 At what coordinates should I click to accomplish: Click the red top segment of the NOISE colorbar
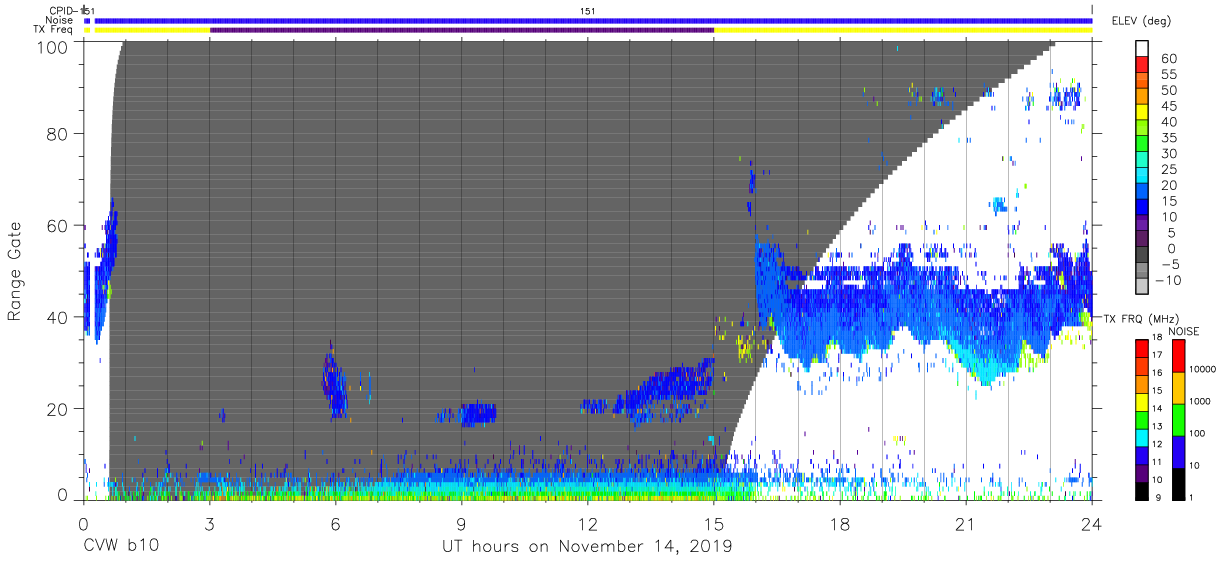point(1181,356)
